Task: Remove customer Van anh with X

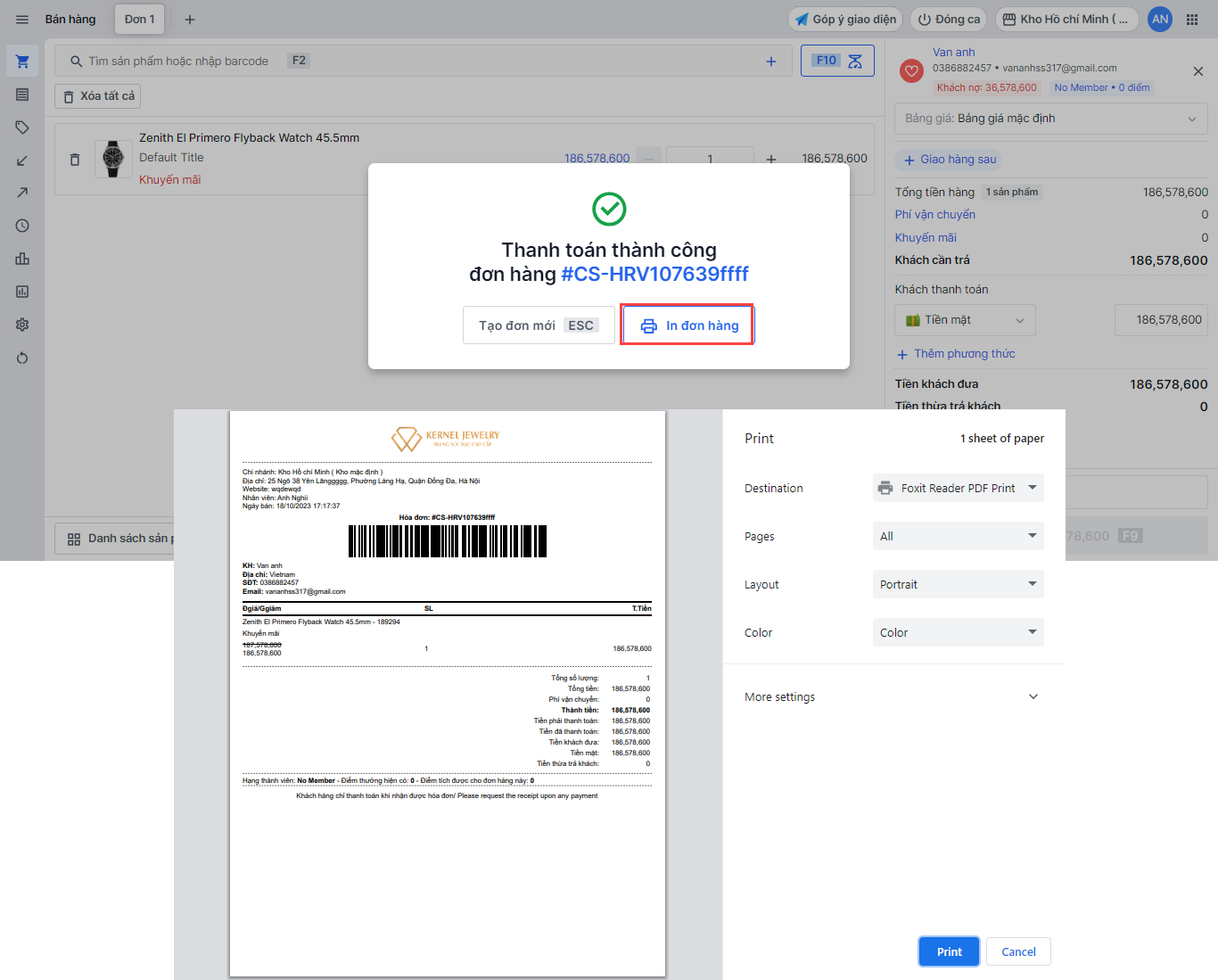Action: pos(1197,71)
